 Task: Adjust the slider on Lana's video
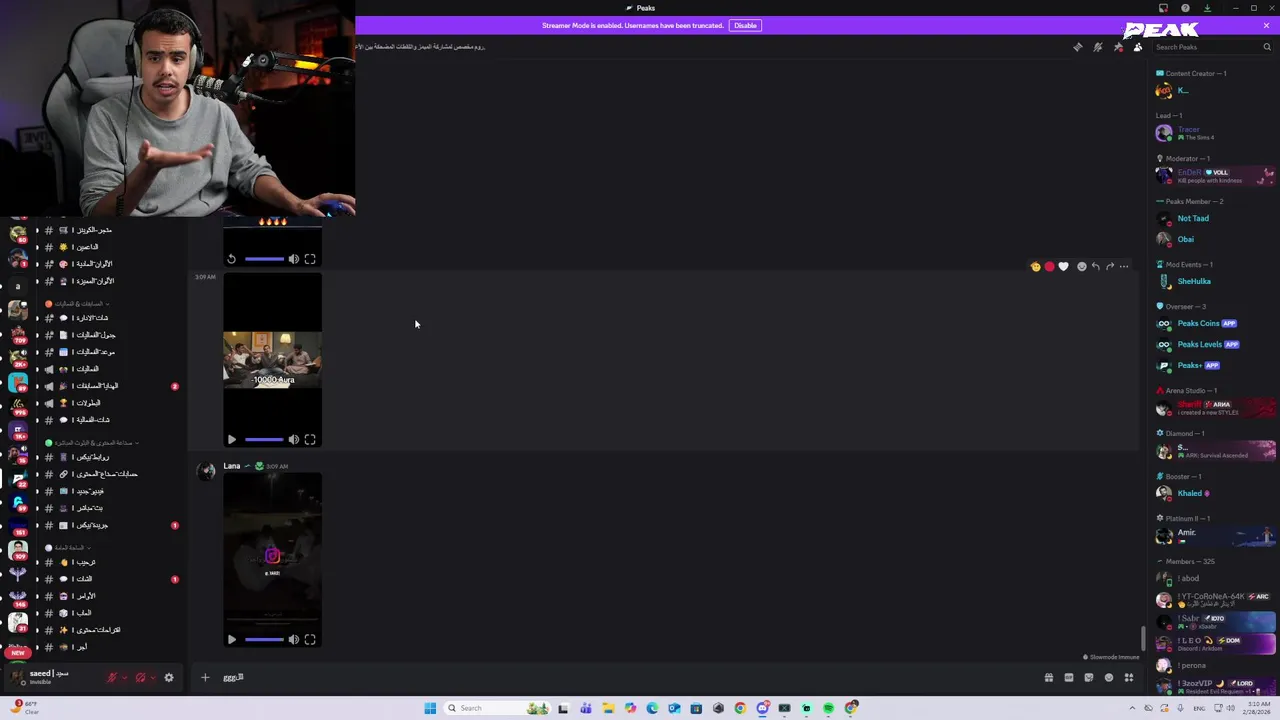pyautogui.click(x=264, y=639)
